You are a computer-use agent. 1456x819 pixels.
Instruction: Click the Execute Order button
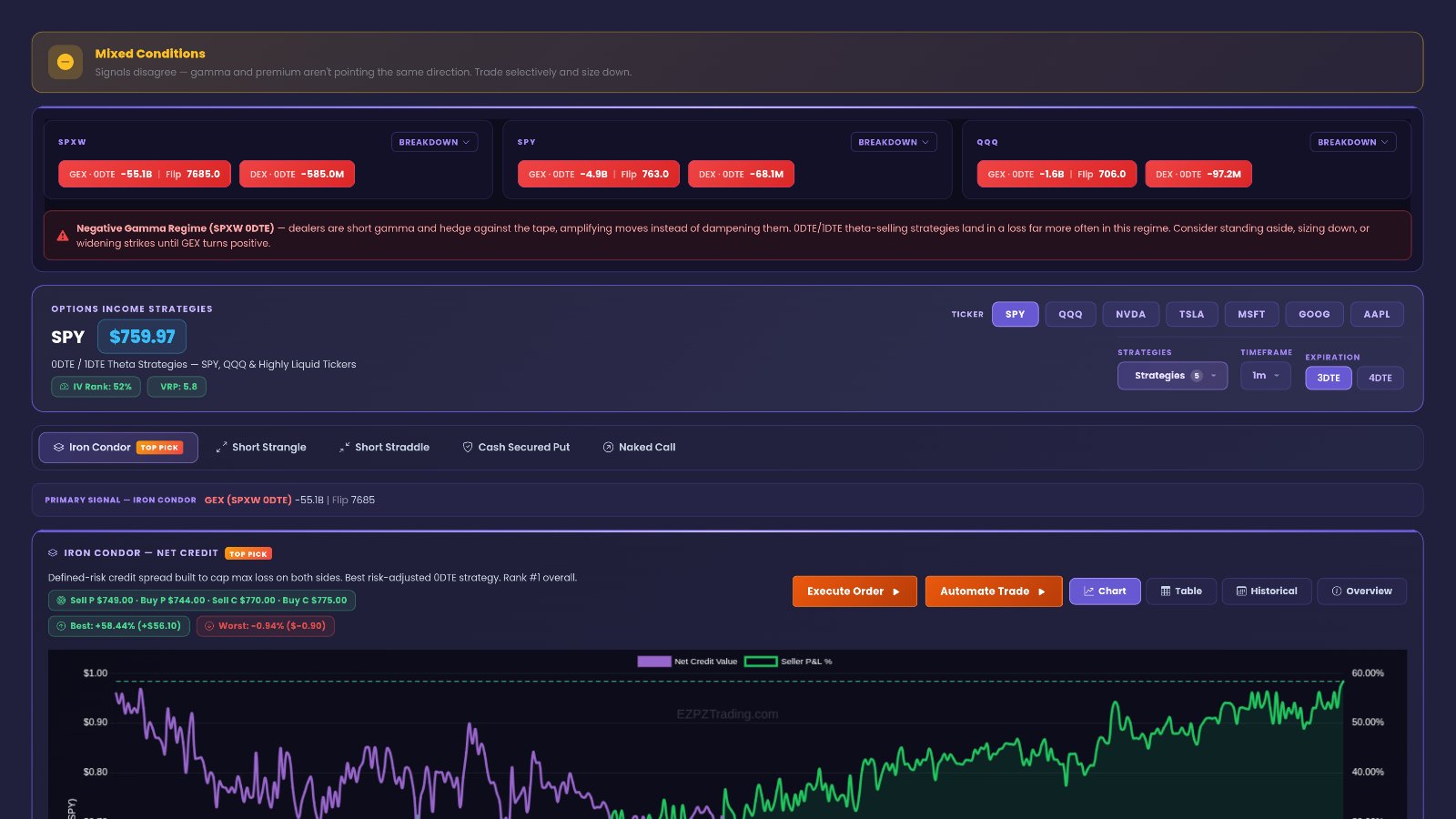coord(854,591)
